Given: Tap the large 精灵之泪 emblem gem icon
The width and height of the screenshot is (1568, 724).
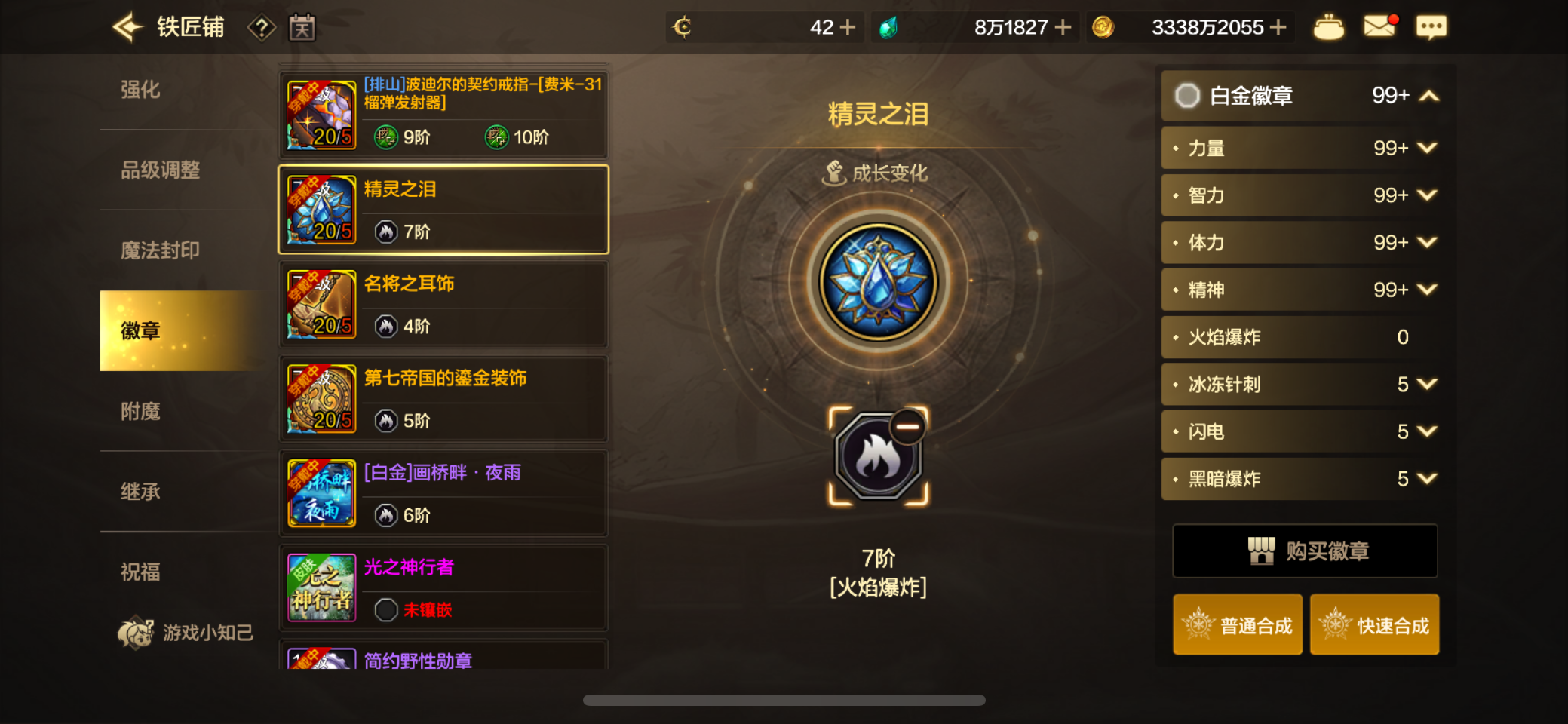Looking at the screenshot, I should pyautogui.click(x=878, y=283).
